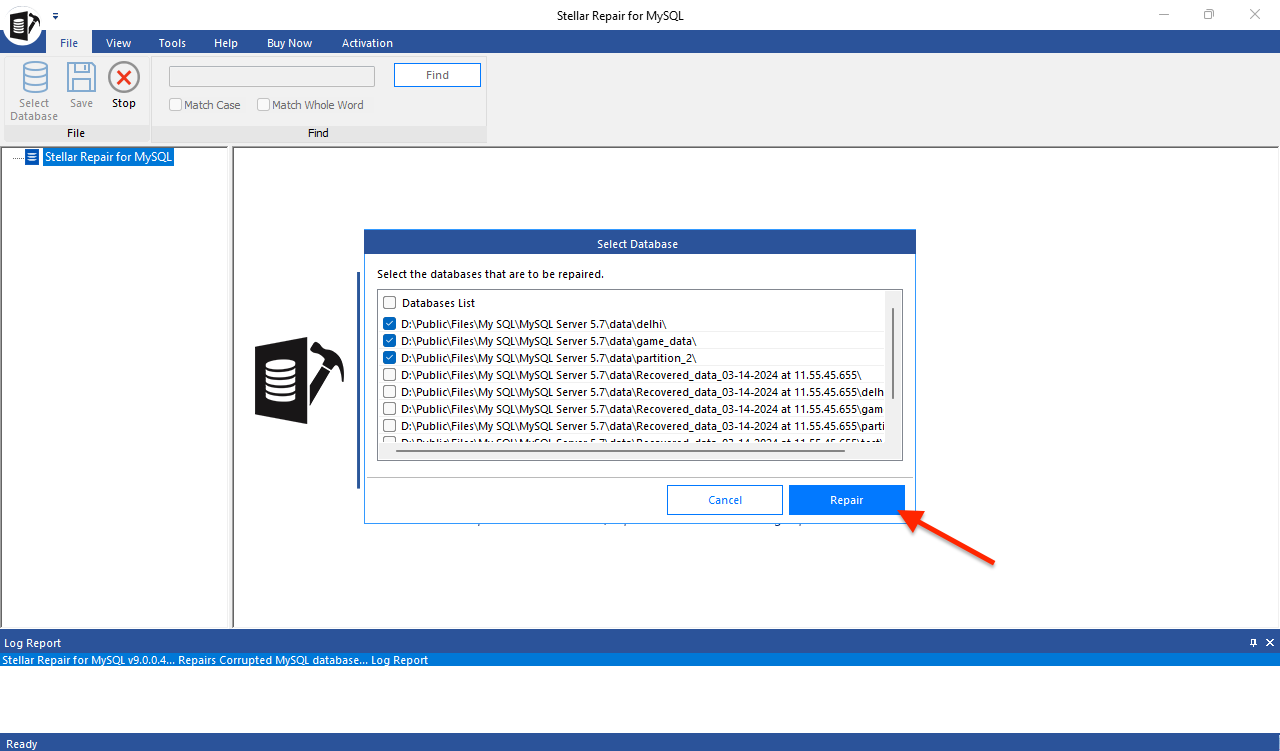The height and width of the screenshot is (751, 1280).
Task: Check the Databases List header checkbox
Action: click(x=389, y=302)
